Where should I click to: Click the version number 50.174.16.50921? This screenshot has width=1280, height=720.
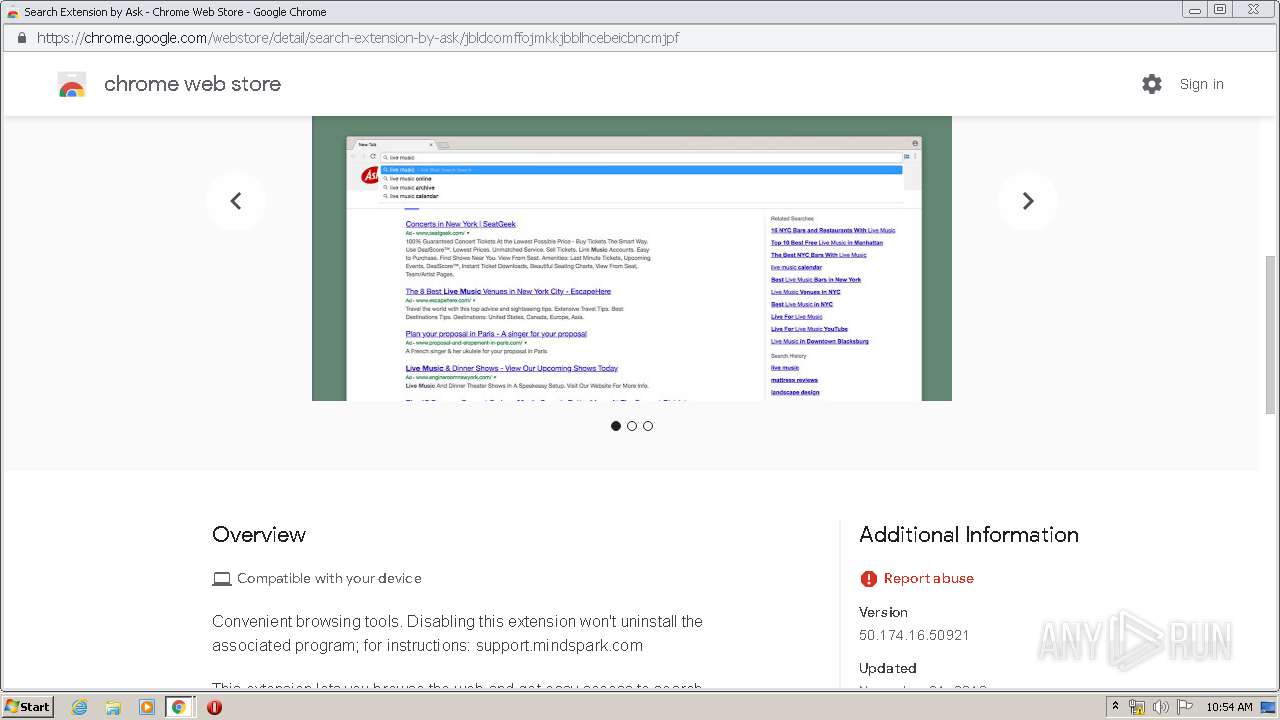pos(914,635)
